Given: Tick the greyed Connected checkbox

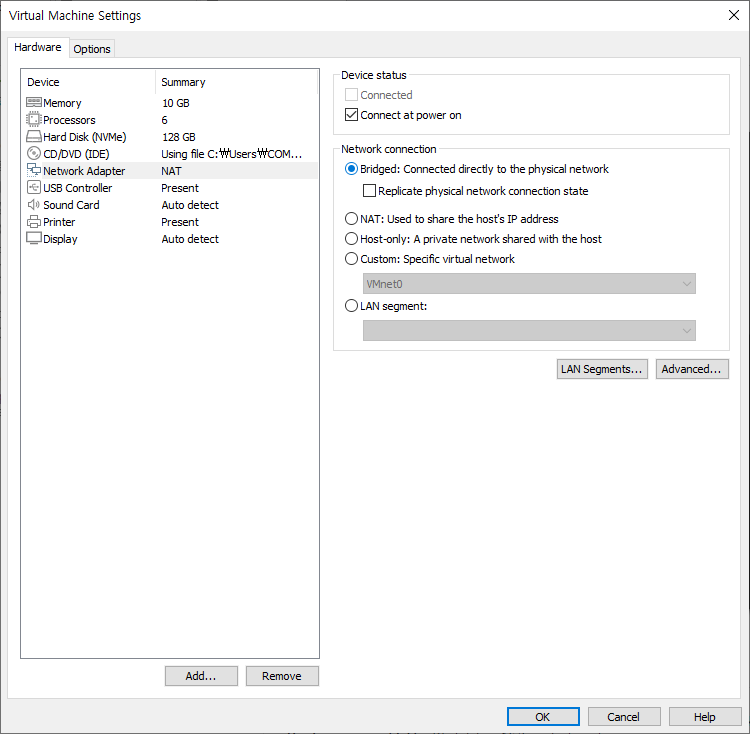Looking at the screenshot, I should [351, 95].
